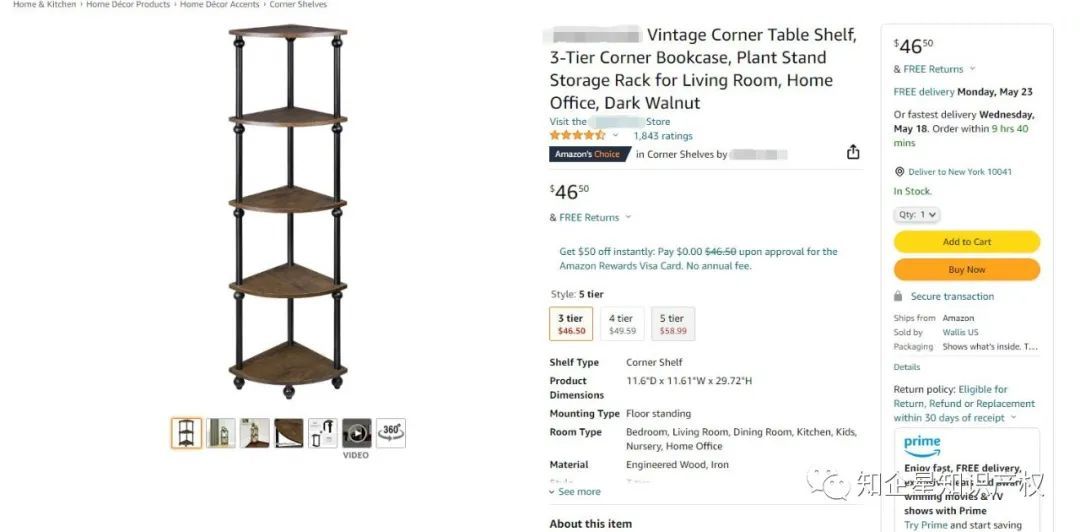1080x532 pixels.
Task: Click the Amazon's Choice badge
Action: [589, 154]
